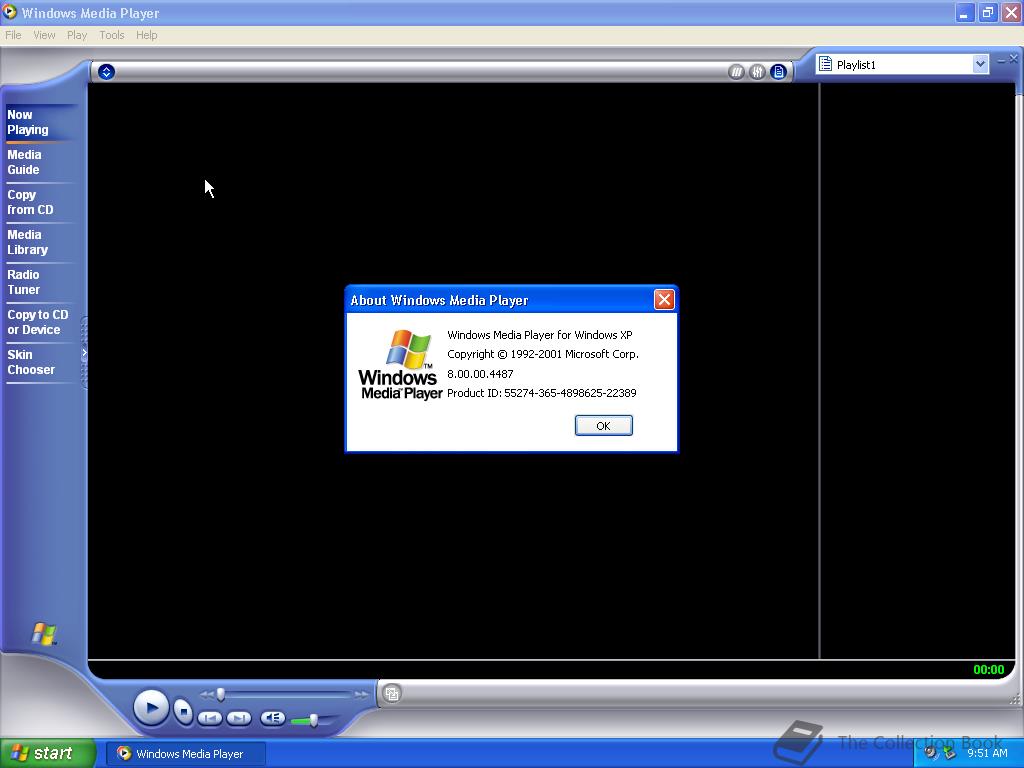This screenshot has width=1024, height=768.
Task: Open the Play menu
Action: point(77,35)
